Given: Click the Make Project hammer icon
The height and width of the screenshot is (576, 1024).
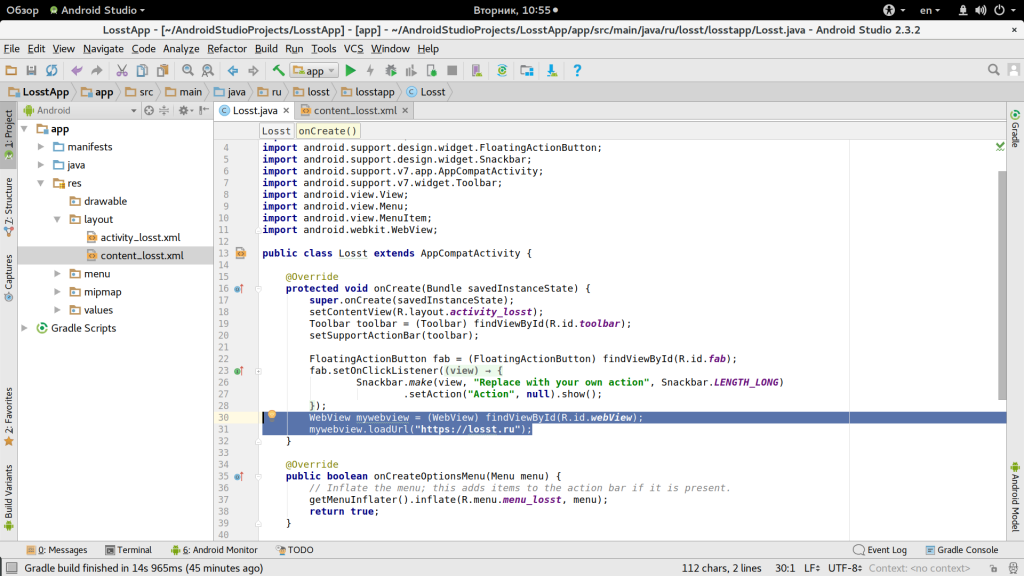Looking at the screenshot, I should click(x=279, y=71).
